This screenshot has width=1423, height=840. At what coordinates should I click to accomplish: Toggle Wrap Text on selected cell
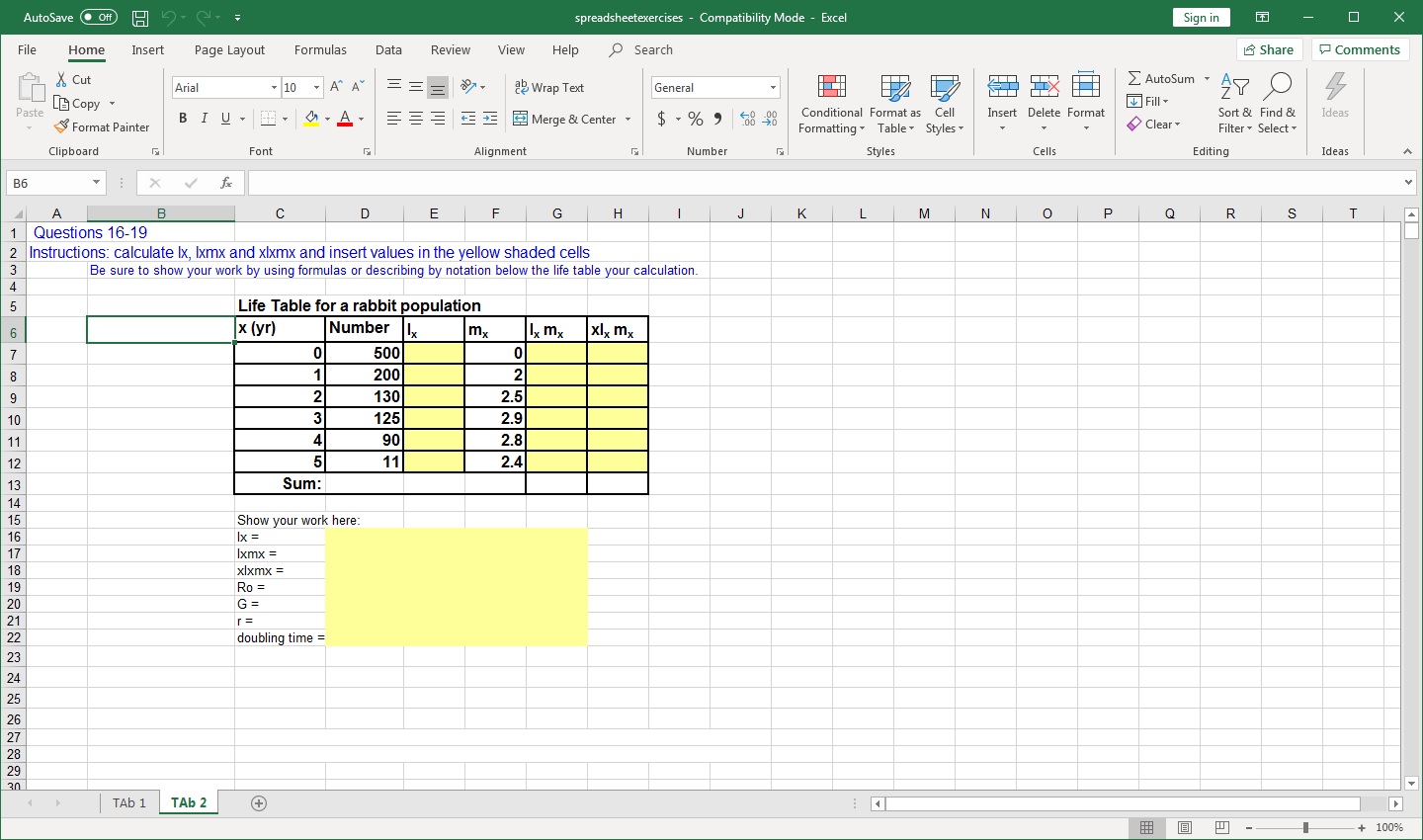point(549,87)
